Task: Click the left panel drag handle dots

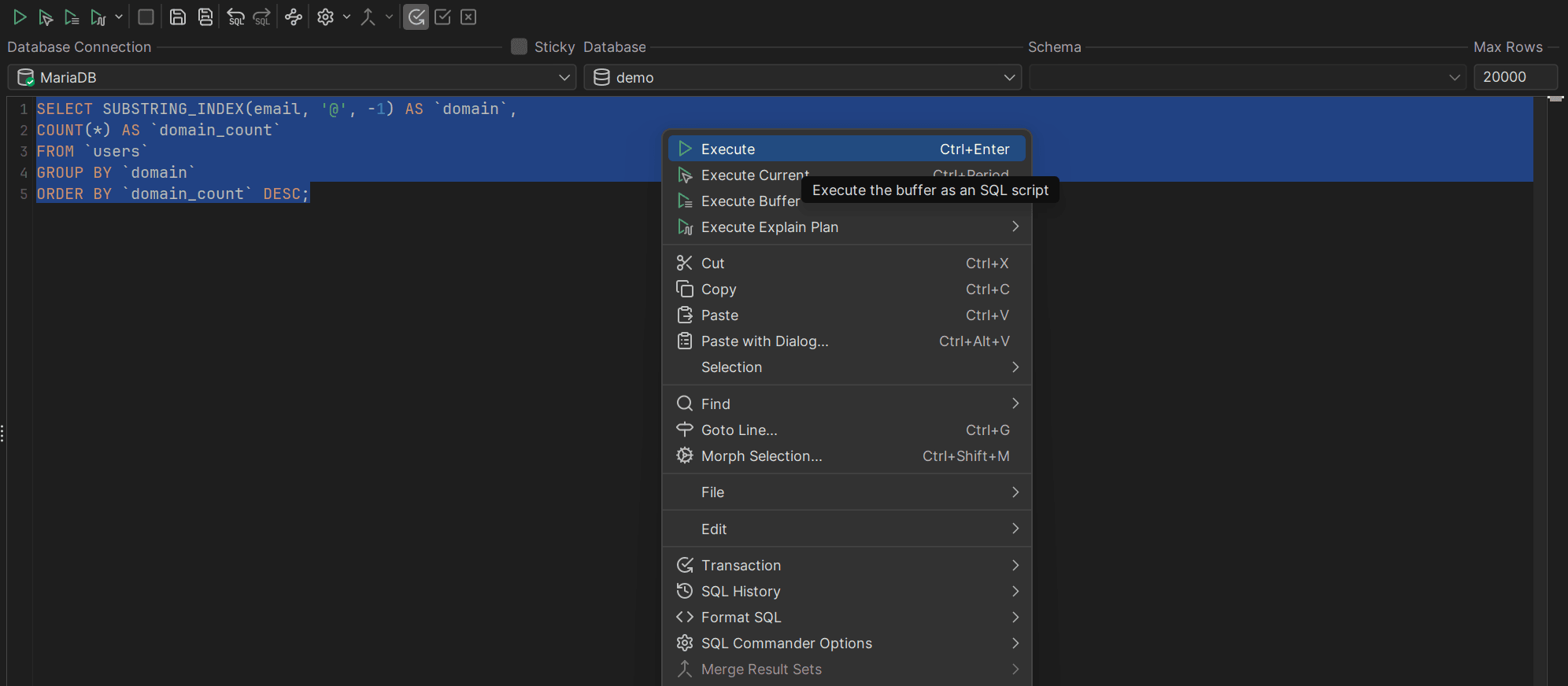Action: (x=3, y=433)
